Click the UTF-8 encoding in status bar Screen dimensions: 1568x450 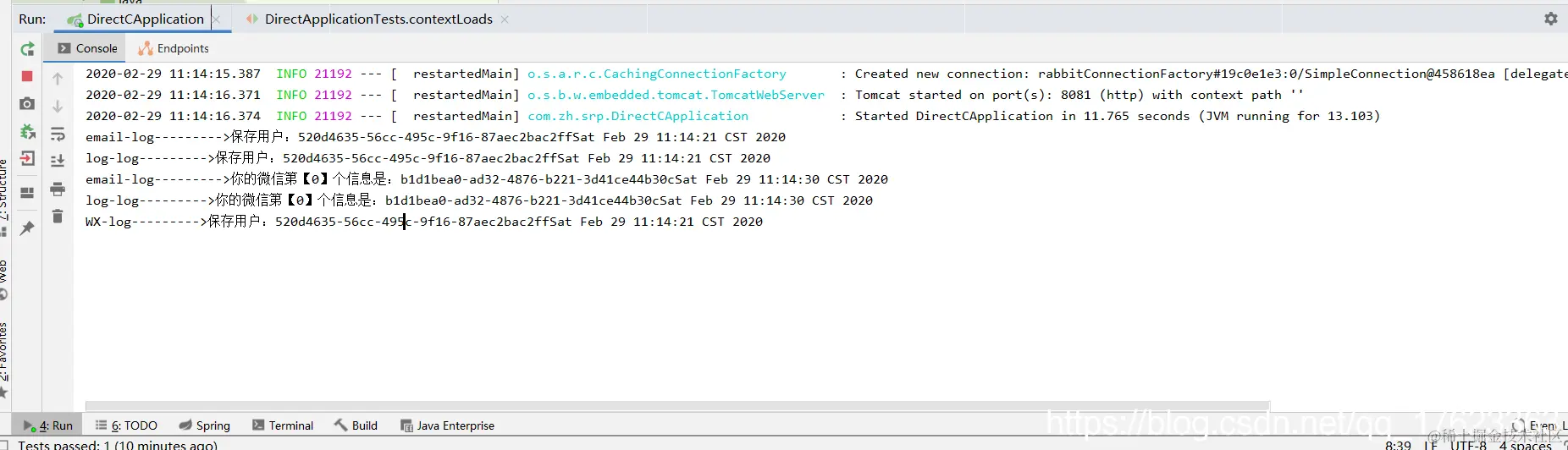pyautogui.click(x=1468, y=445)
